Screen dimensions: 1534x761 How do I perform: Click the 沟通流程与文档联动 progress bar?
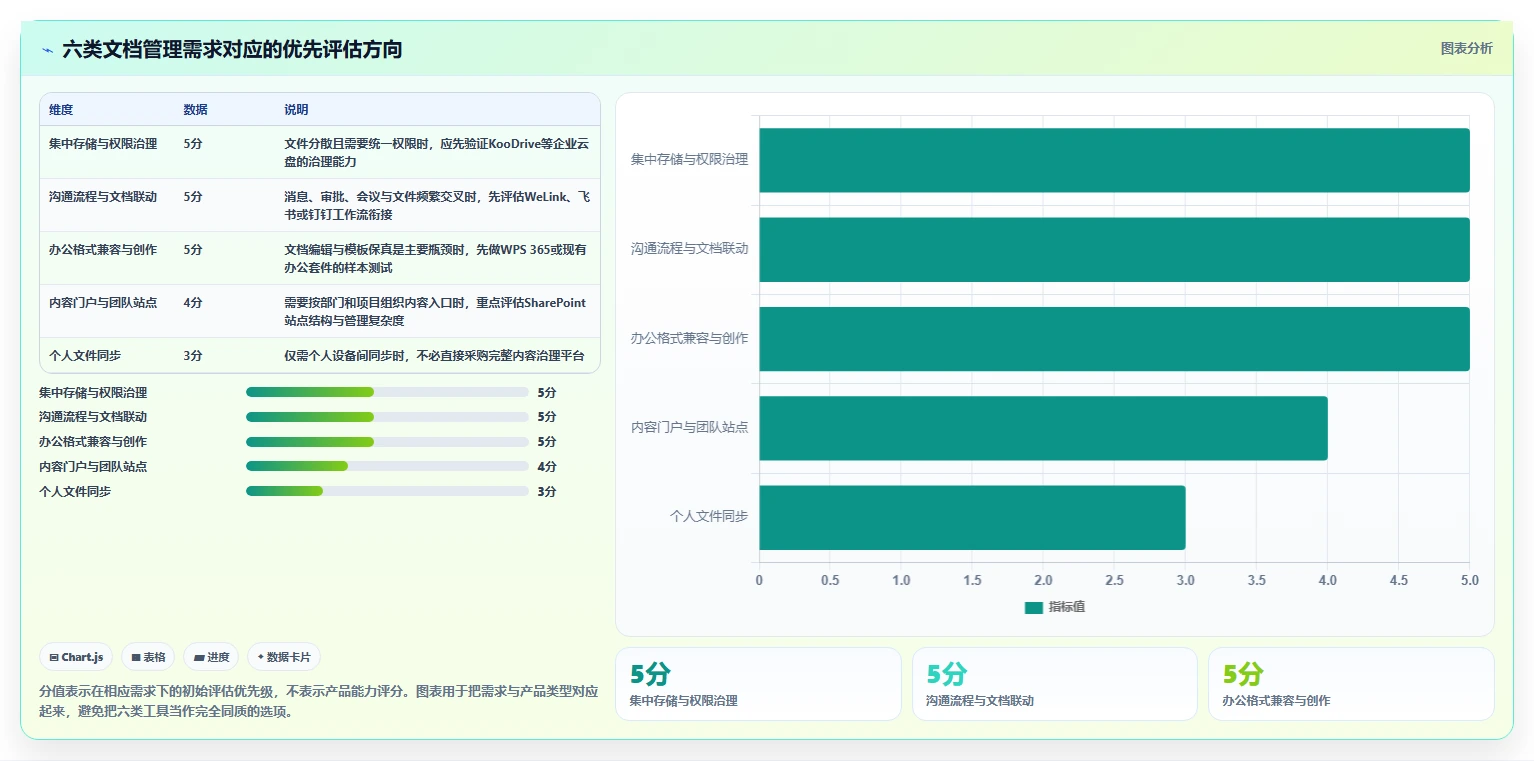387,417
